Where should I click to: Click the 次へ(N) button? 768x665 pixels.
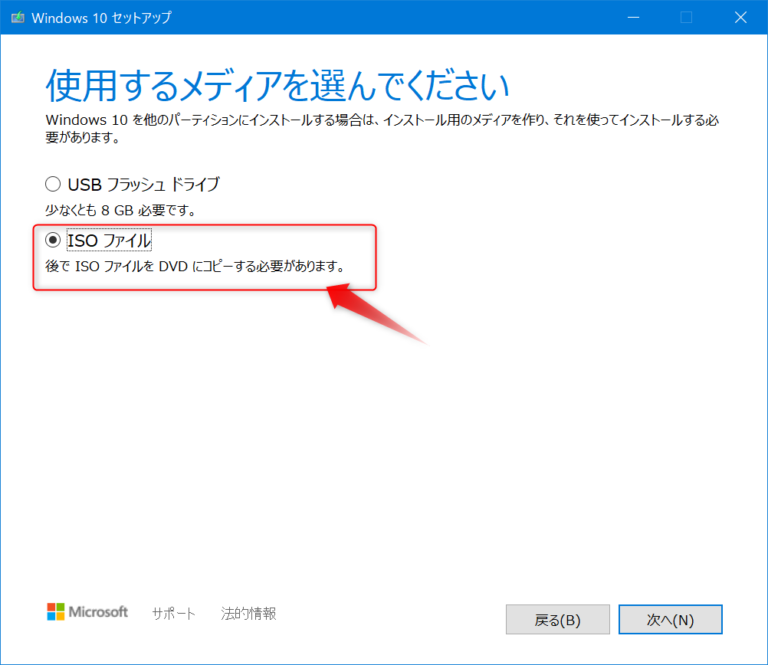[x=670, y=619]
